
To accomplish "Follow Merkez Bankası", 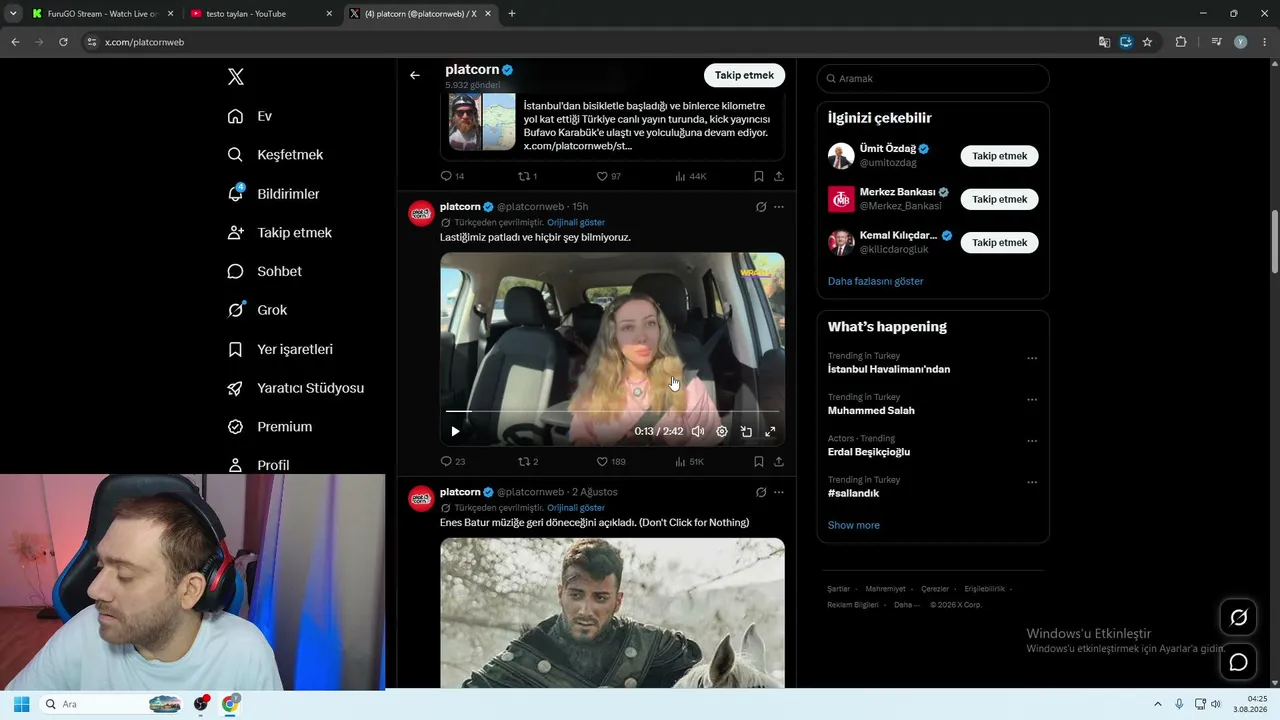I will 999,199.
